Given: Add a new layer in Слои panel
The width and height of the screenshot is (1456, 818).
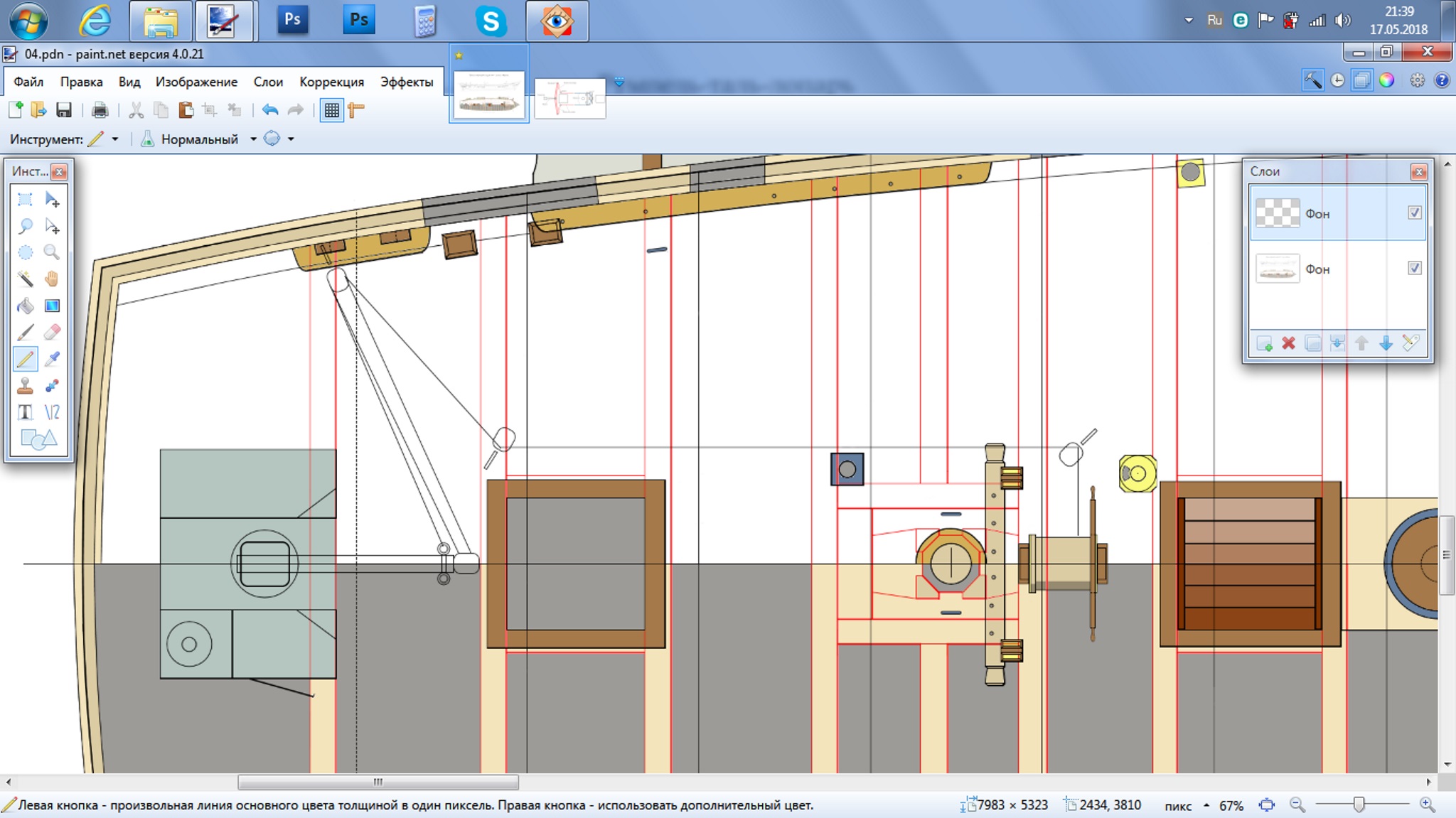Looking at the screenshot, I should (x=1264, y=343).
